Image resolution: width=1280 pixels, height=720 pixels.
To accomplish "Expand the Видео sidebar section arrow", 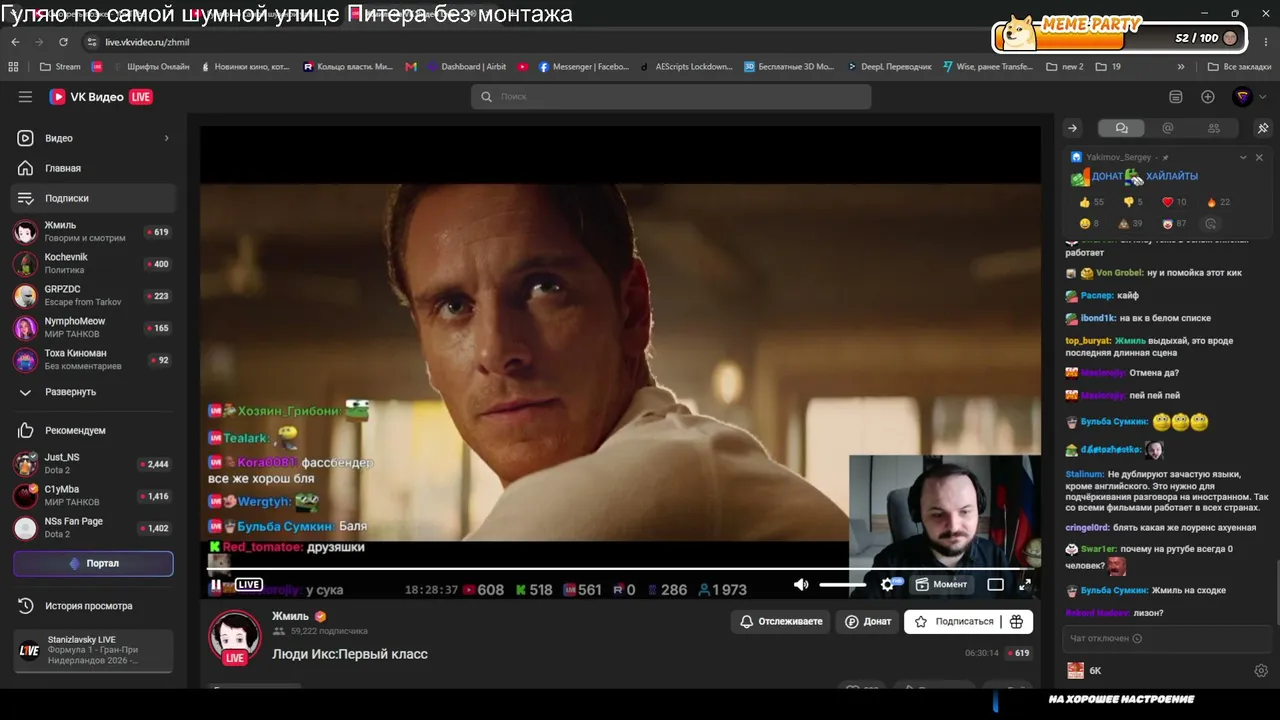I will pos(166,138).
